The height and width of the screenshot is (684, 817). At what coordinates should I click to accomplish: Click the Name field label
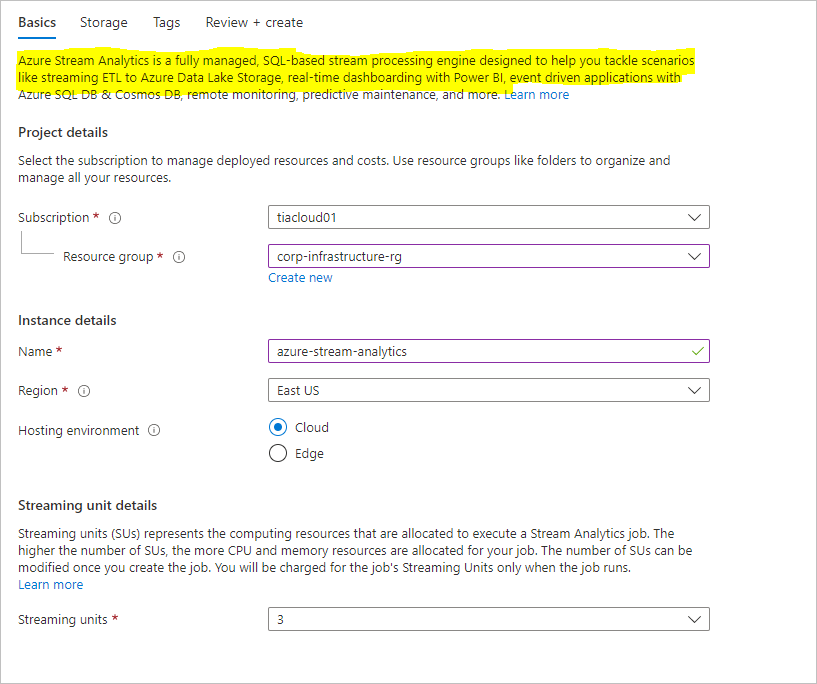point(35,352)
